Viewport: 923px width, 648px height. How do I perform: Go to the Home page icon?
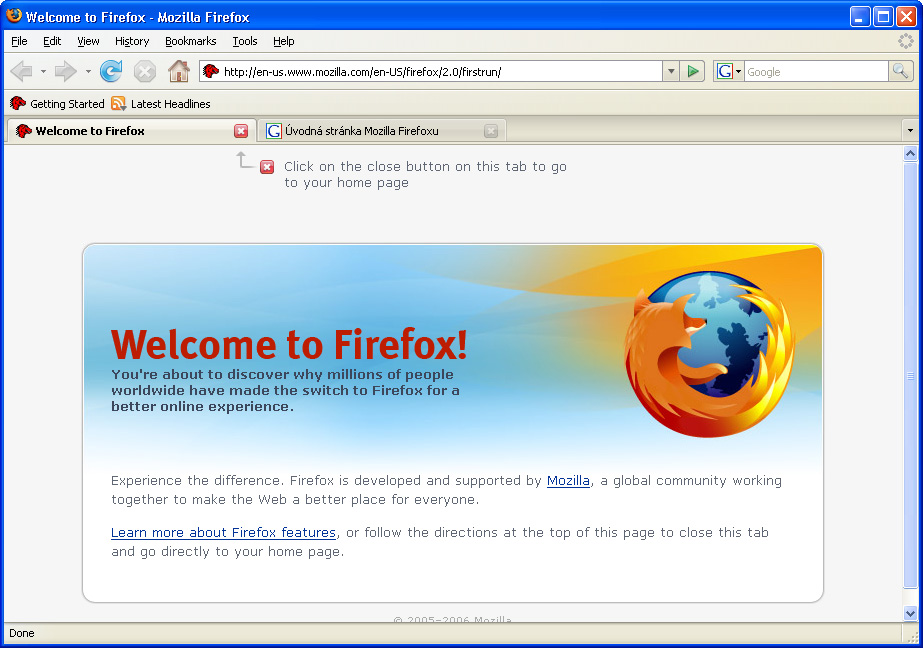click(x=178, y=71)
